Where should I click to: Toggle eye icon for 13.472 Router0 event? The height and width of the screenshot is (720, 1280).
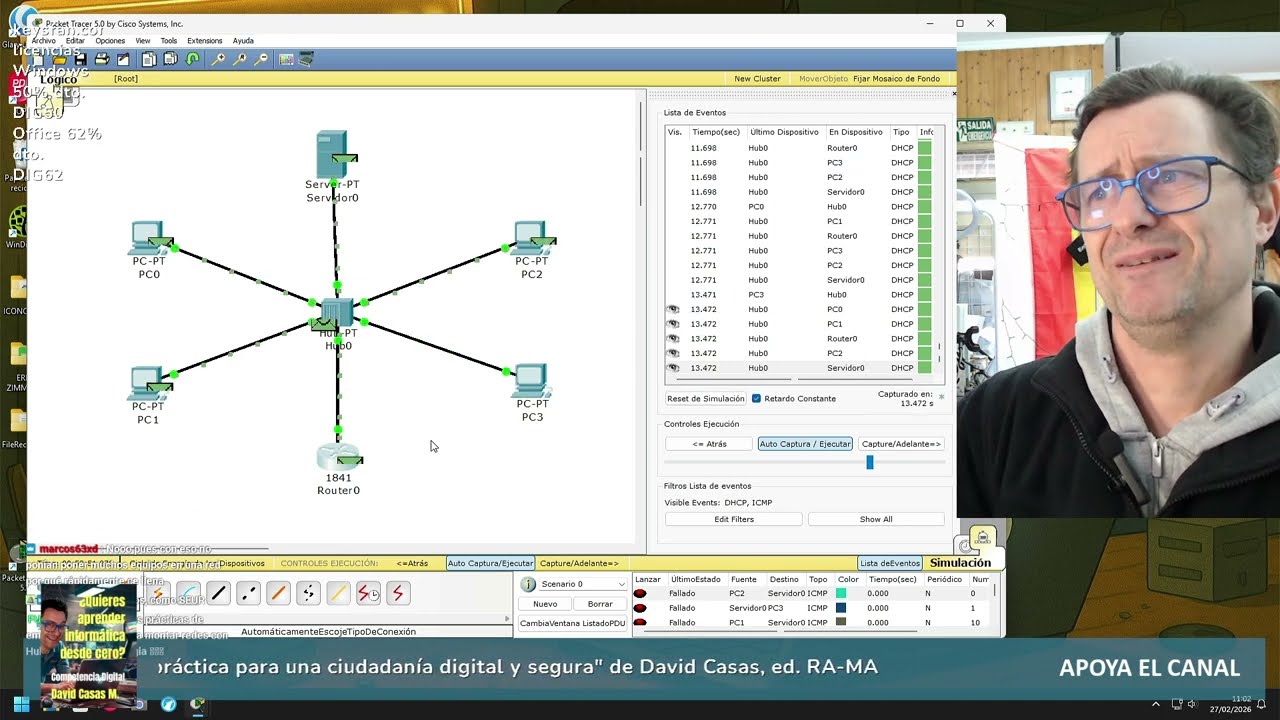point(673,338)
